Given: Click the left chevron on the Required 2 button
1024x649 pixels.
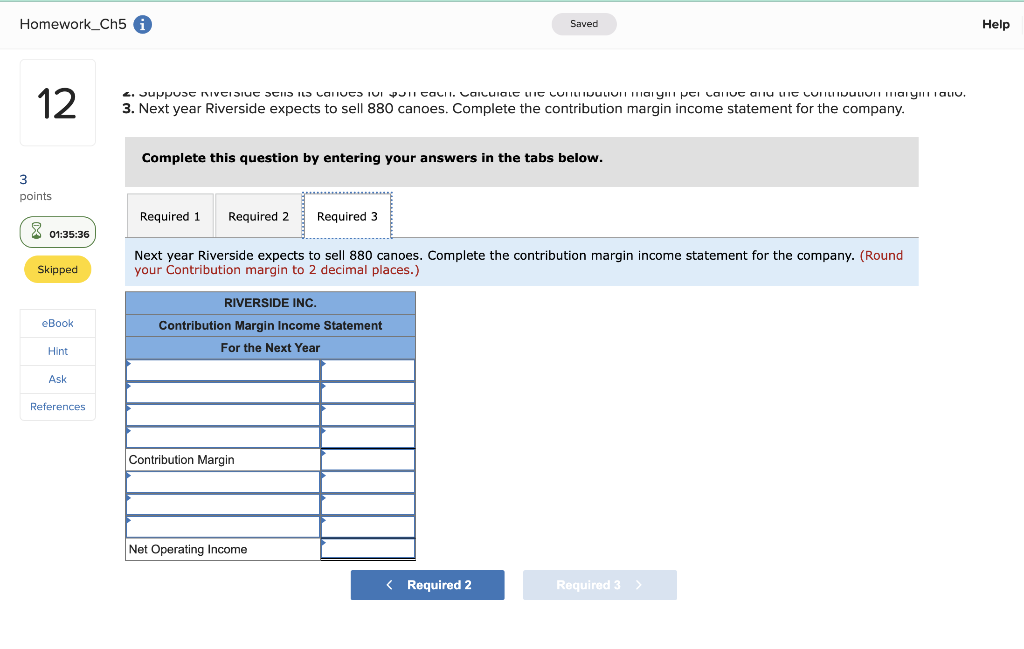Looking at the screenshot, I should [390, 585].
